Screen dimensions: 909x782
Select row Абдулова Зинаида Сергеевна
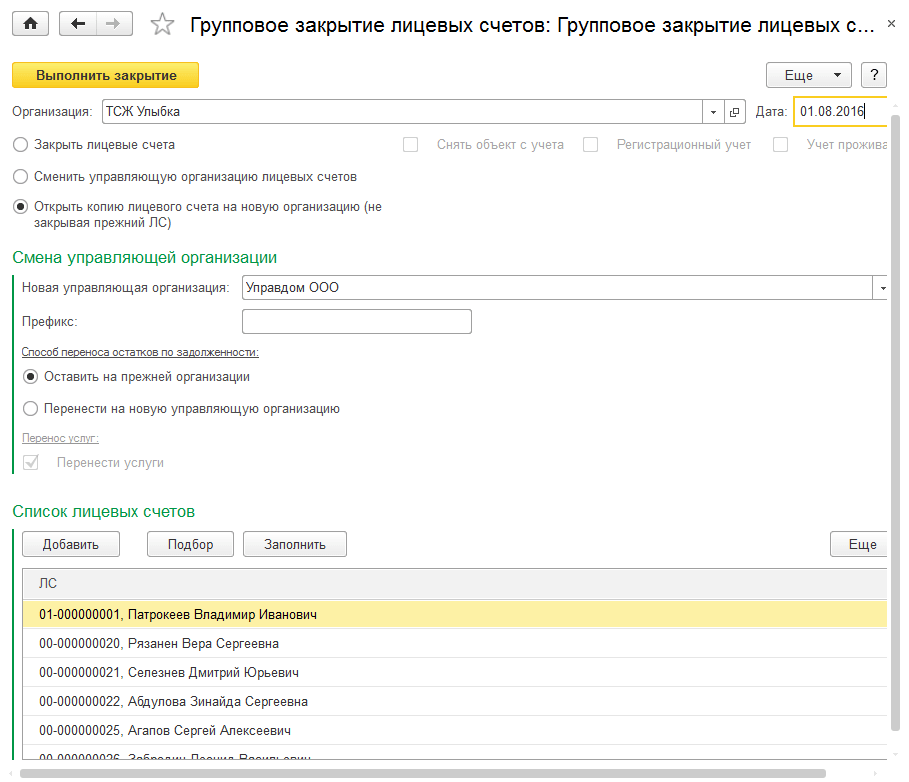click(x=454, y=702)
